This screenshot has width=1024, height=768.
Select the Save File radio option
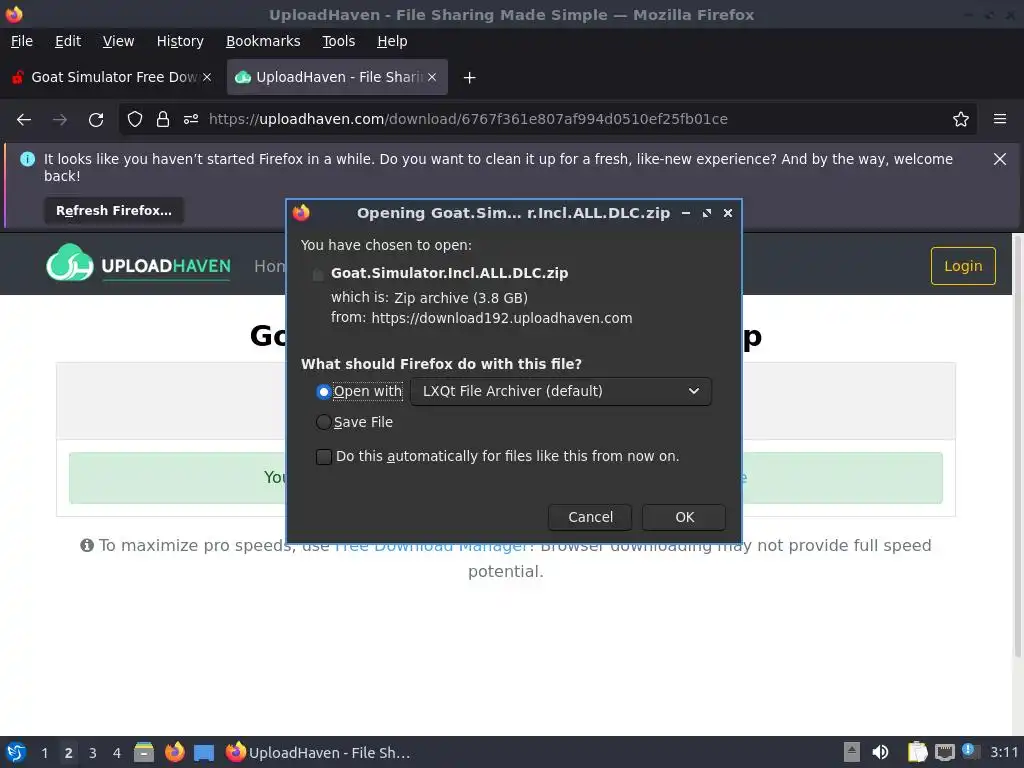[323, 423]
